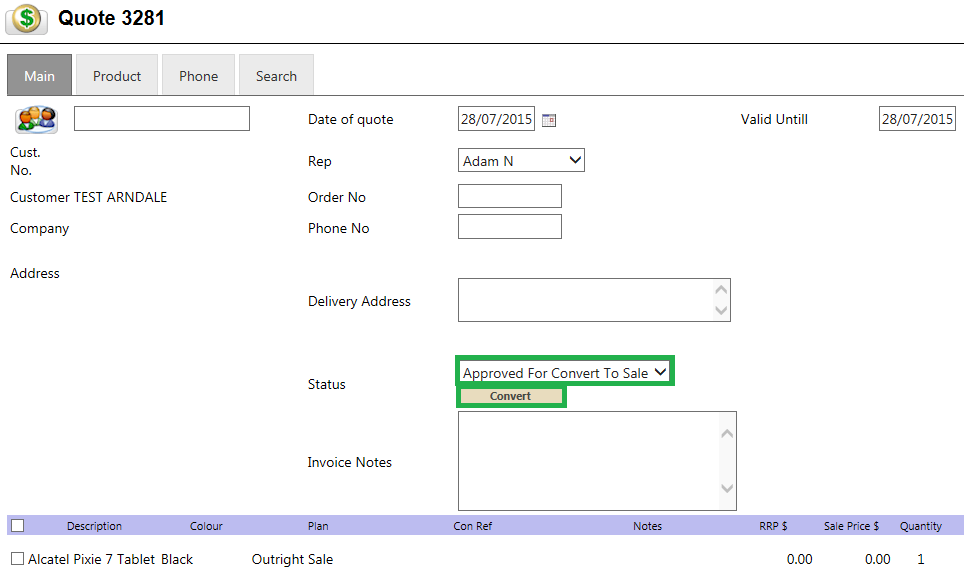Go to the Phone tab

point(198,76)
